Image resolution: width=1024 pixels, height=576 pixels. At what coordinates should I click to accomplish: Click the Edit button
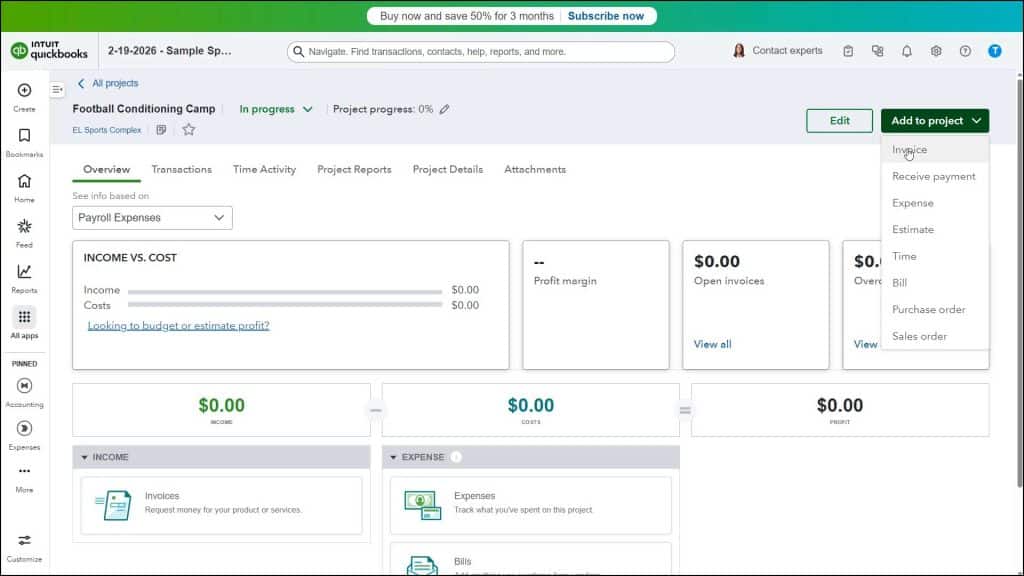coord(839,120)
